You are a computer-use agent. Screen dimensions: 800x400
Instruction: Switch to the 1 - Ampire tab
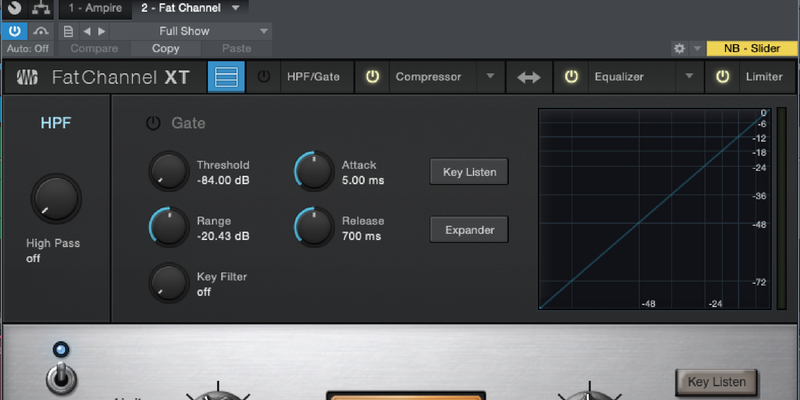coord(95,8)
